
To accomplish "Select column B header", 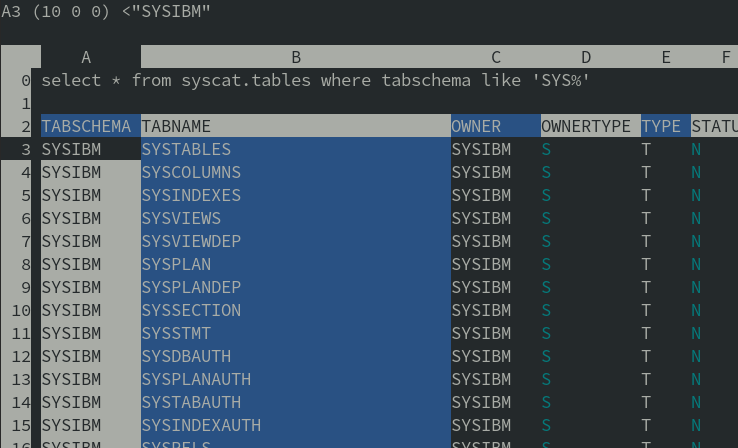I will coord(296,58).
